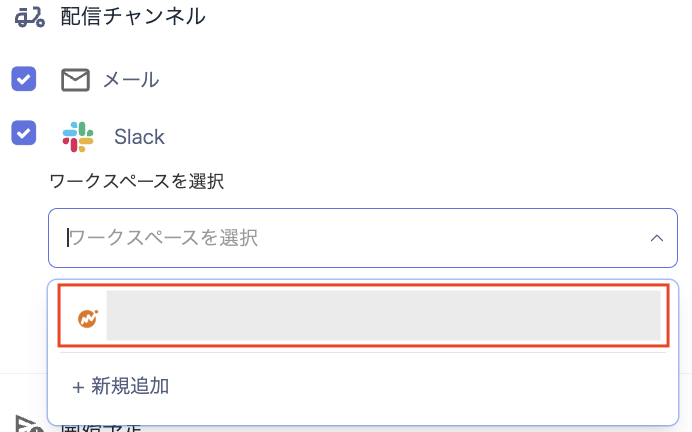Click the Slack label text
Viewport: 692px width, 432px height.
(139, 136)
